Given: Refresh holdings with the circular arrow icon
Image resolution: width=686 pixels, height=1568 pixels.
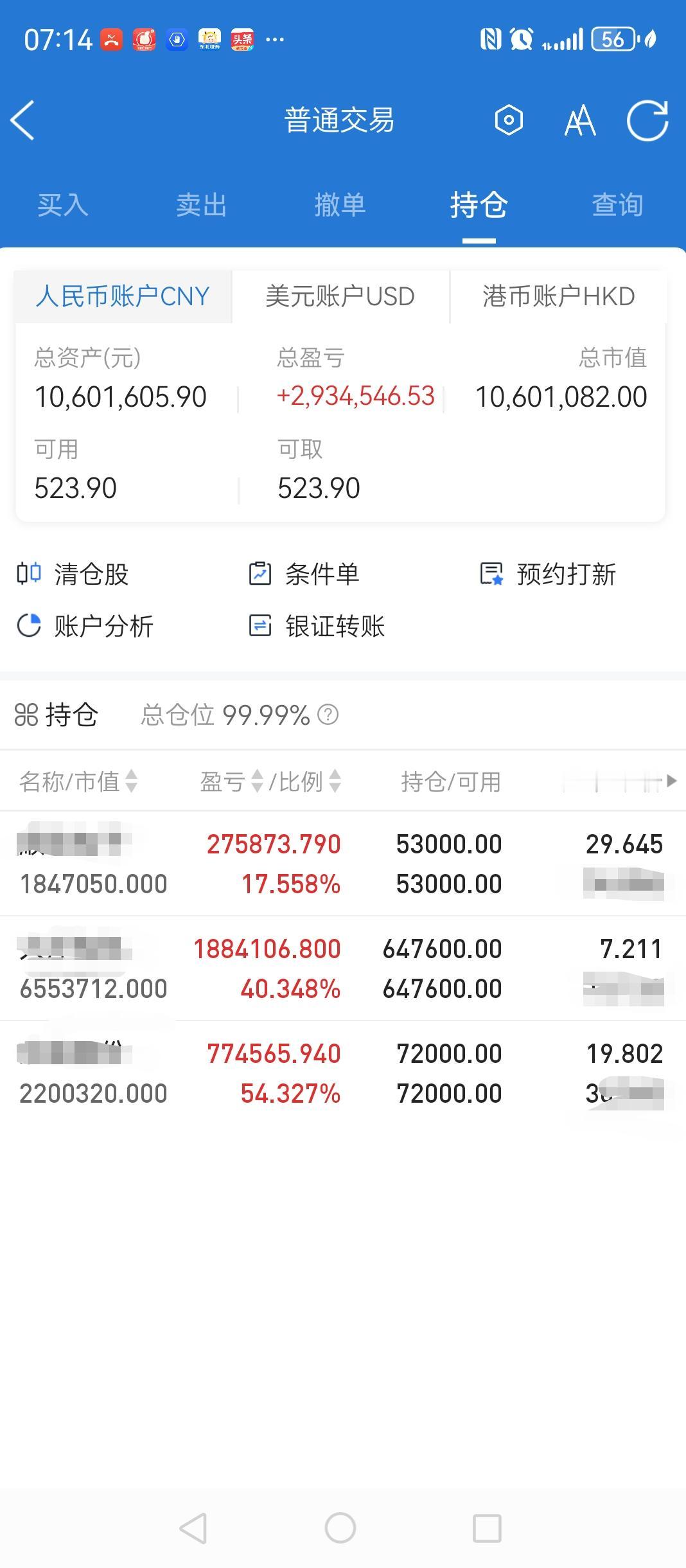Looking at the screenshot, I should coord(647,120).
